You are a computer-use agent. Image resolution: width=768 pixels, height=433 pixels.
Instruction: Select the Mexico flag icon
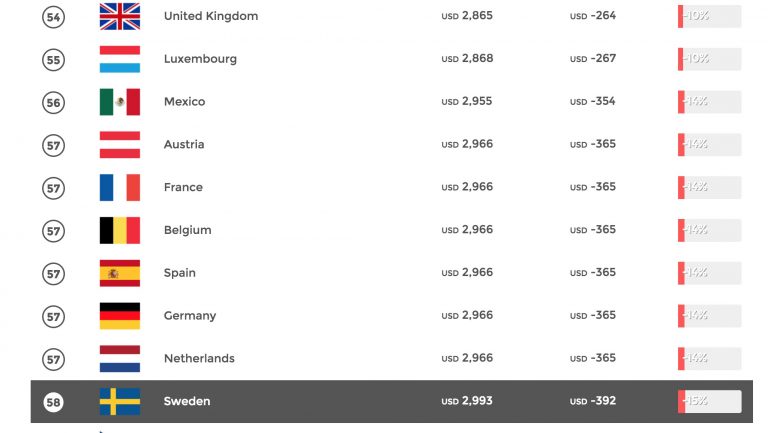click(119, 102)
